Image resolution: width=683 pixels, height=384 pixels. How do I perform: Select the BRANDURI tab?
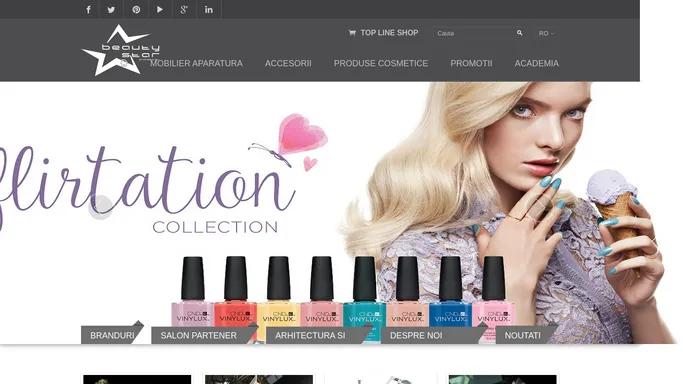coord(112,335)
